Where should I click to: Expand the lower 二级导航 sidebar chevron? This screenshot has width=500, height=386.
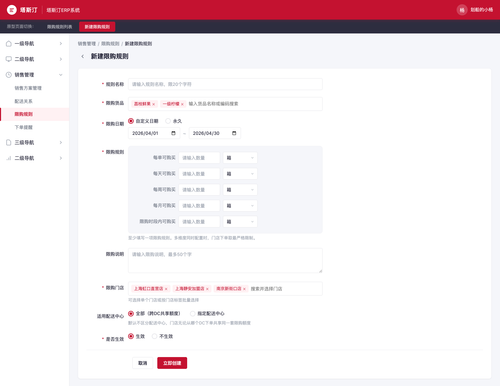(x=61, y=158)
